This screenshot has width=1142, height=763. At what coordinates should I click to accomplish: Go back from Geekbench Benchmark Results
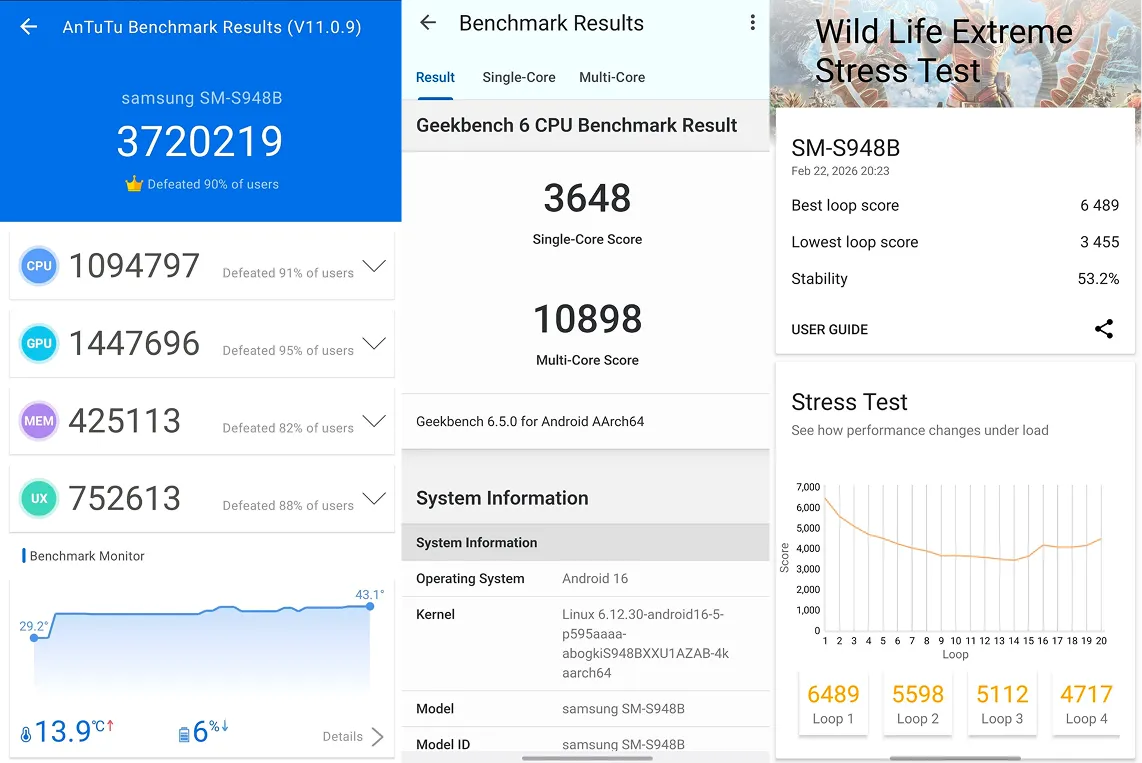point(428,23)
